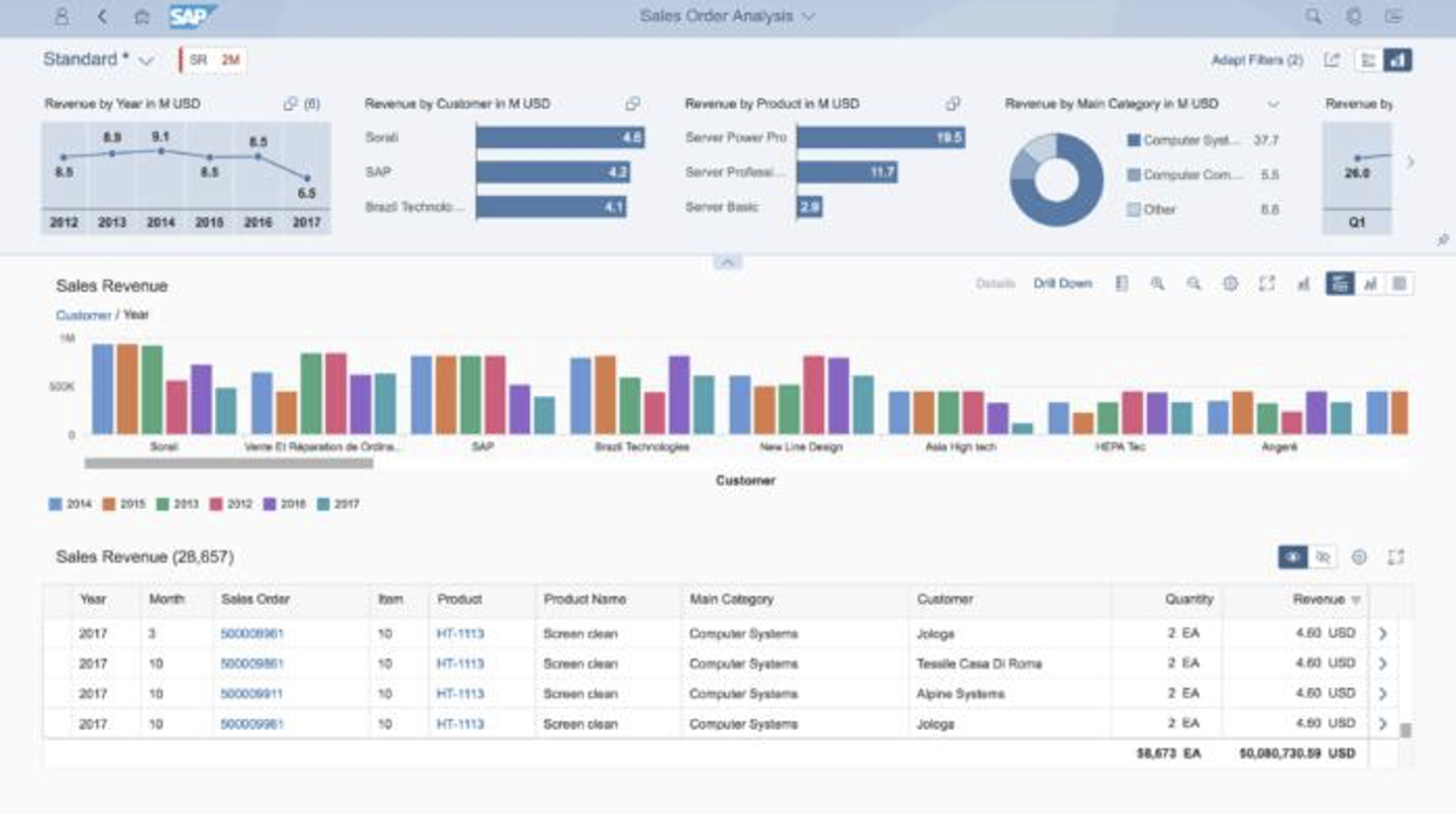The height and width of the screenshot is (814, 1456).
Task: Toggle the table eye show-details button
Action: (x=1293, y=558)
